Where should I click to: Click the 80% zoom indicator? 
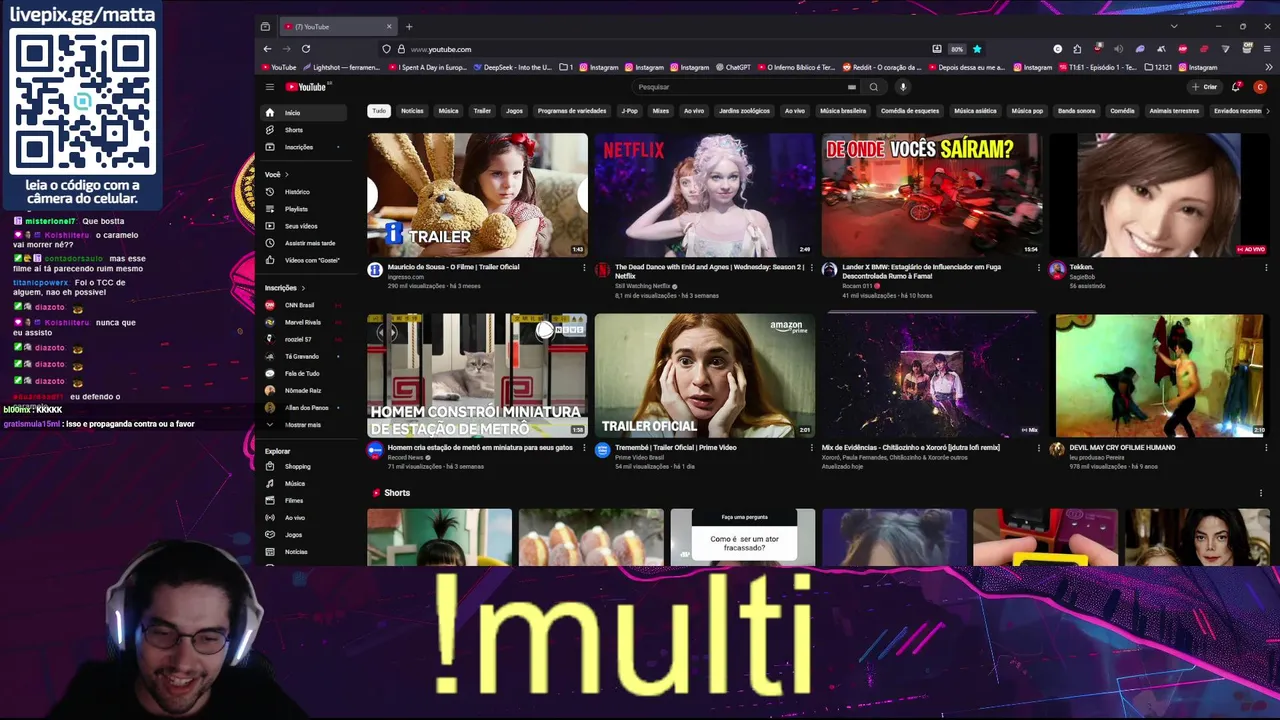(x=957, y=49)
